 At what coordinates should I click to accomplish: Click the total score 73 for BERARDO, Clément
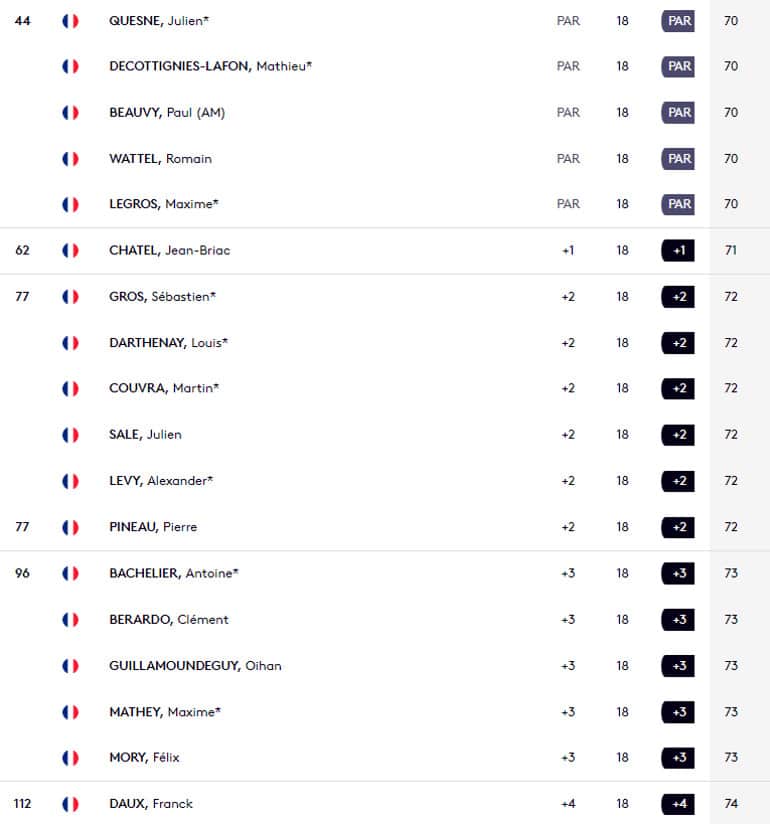[x=731, y=620]
